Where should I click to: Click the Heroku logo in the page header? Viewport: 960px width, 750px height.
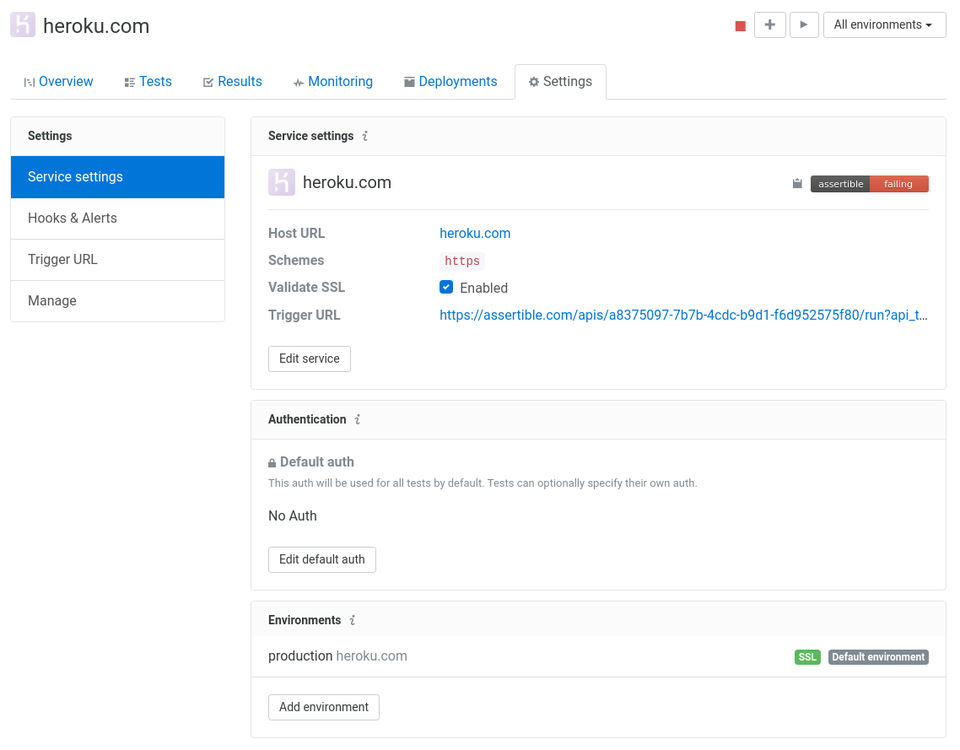tap(23, 25)
